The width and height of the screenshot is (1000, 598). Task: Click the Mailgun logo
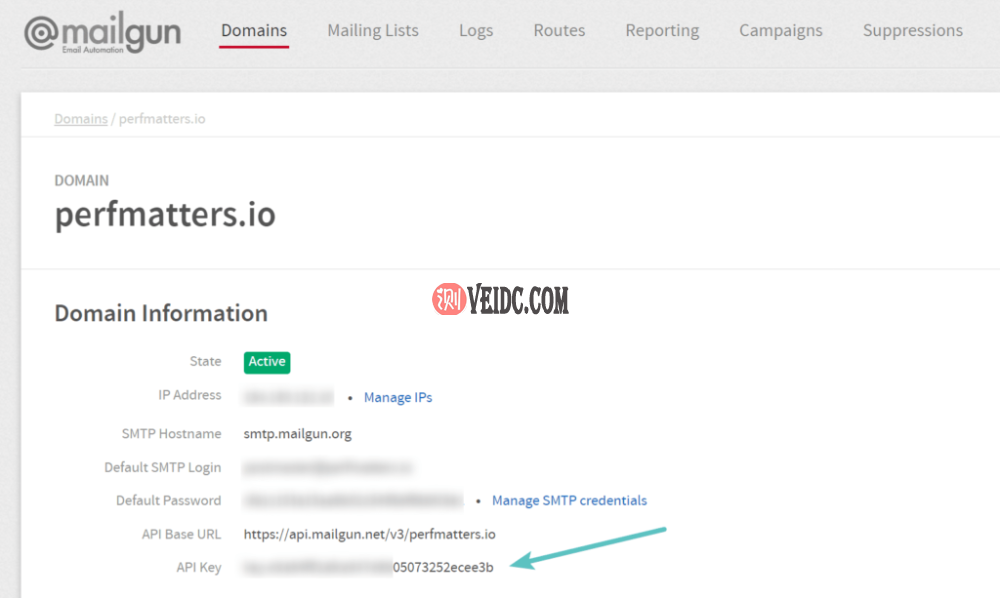(x=103, y=32)
